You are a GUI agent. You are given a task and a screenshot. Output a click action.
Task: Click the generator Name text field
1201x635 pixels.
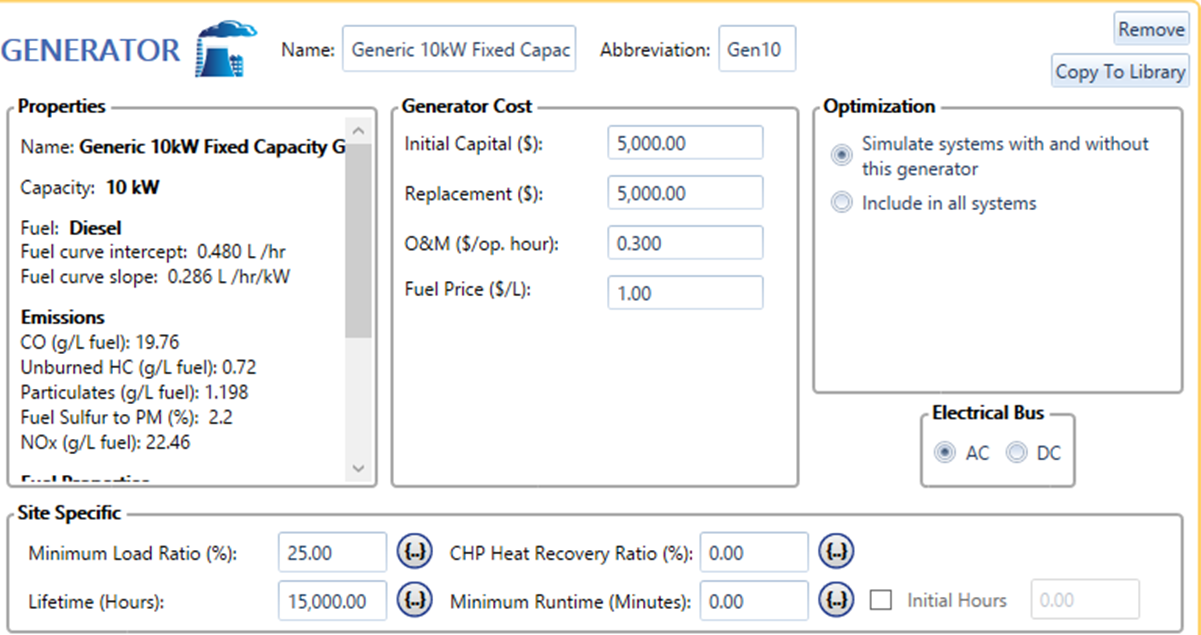(459, 49)
